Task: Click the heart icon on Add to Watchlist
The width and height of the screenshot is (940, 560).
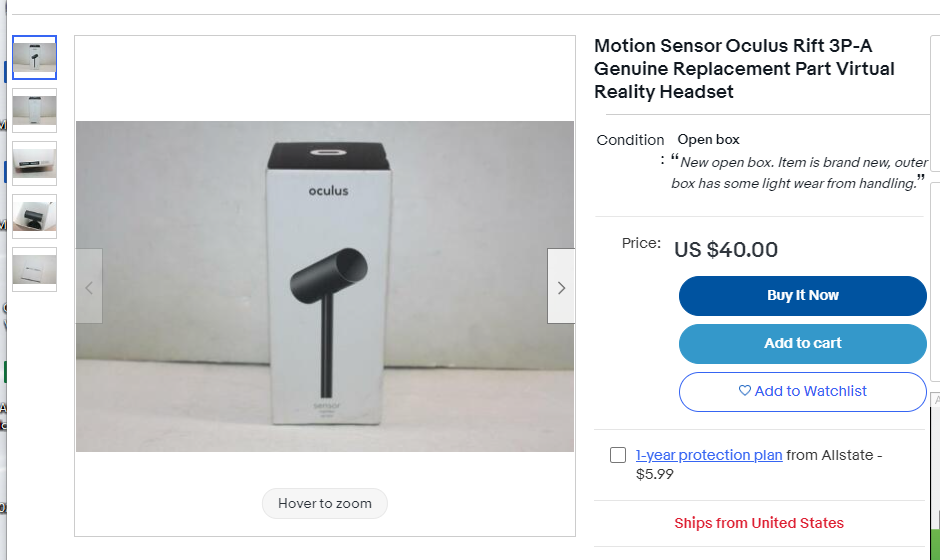Action: tap(744, 391)
